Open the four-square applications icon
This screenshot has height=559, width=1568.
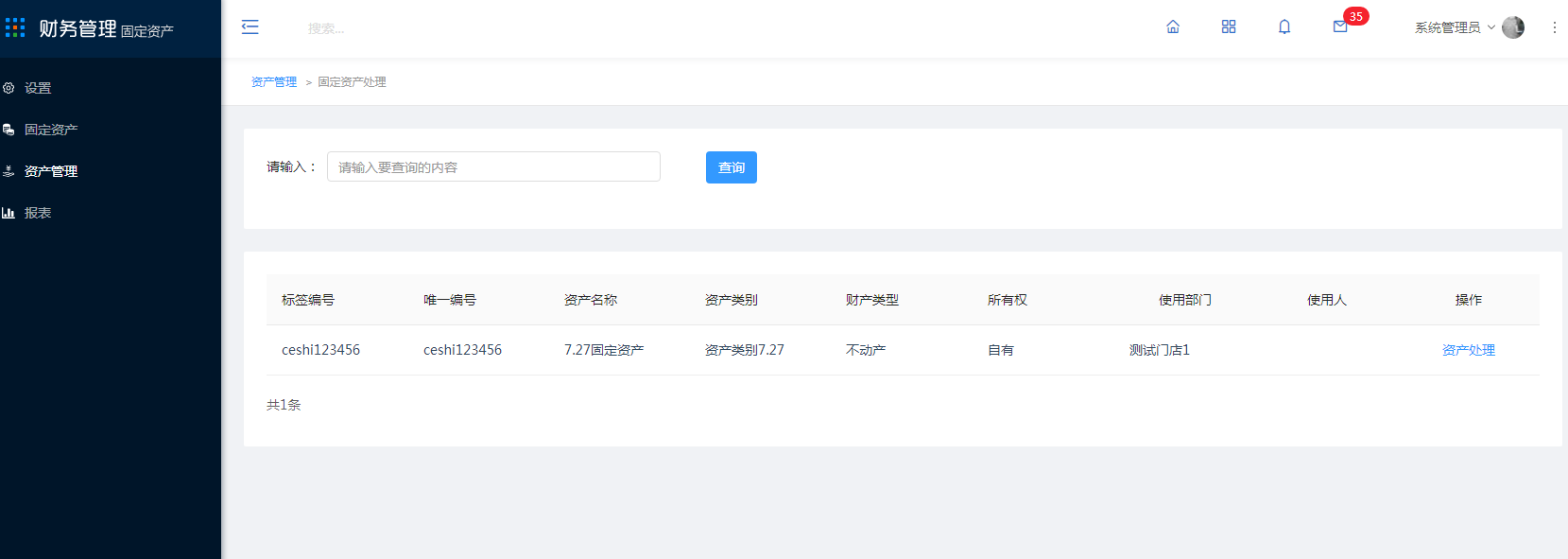(x=1229, y=26)
